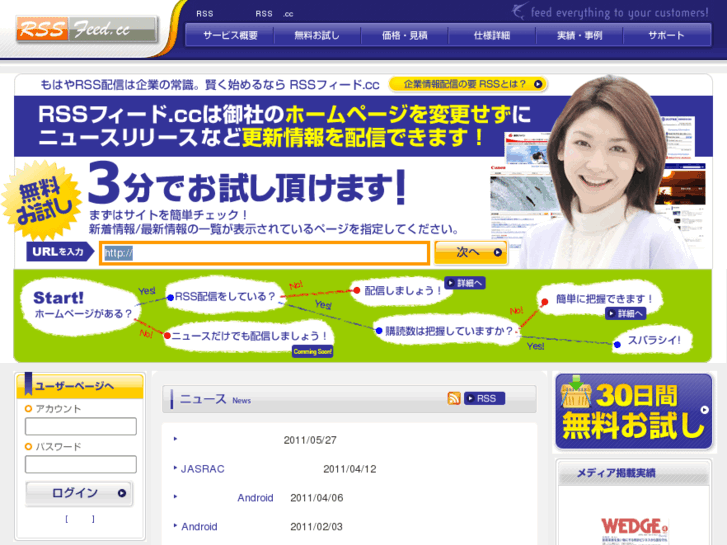Screen dimensions: 727x545
Task: Open the Android news dated 2011/02/03
Action: coord(199,526)
